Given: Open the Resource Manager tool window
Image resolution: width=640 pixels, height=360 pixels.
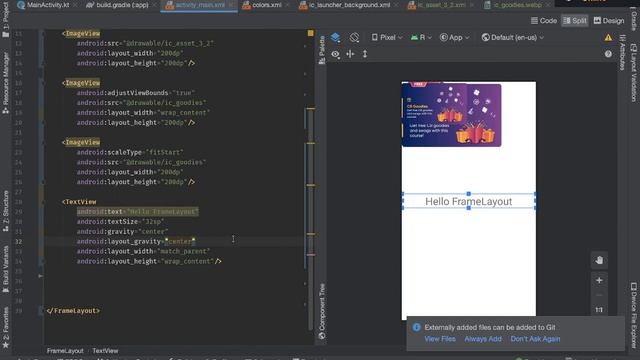Looking at the screenshot, I should point(6,83).
